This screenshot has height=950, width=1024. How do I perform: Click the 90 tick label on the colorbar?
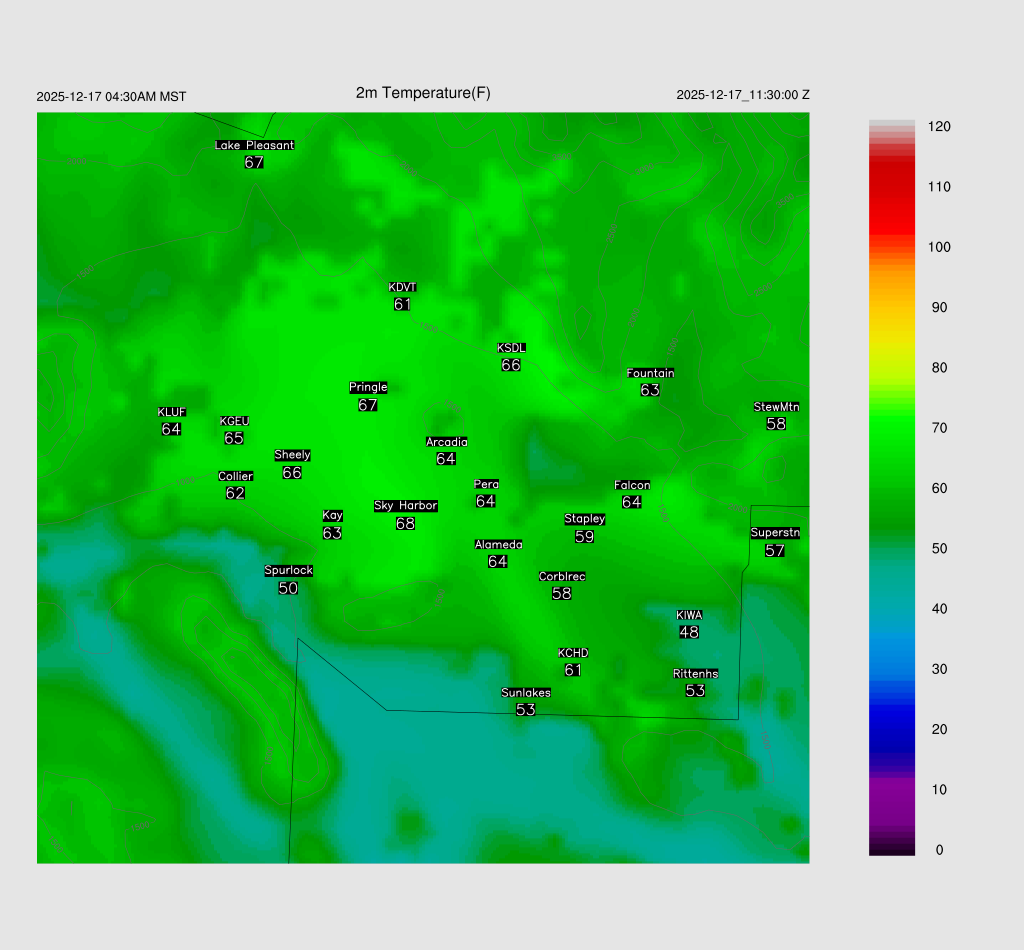tap(939, 308)
